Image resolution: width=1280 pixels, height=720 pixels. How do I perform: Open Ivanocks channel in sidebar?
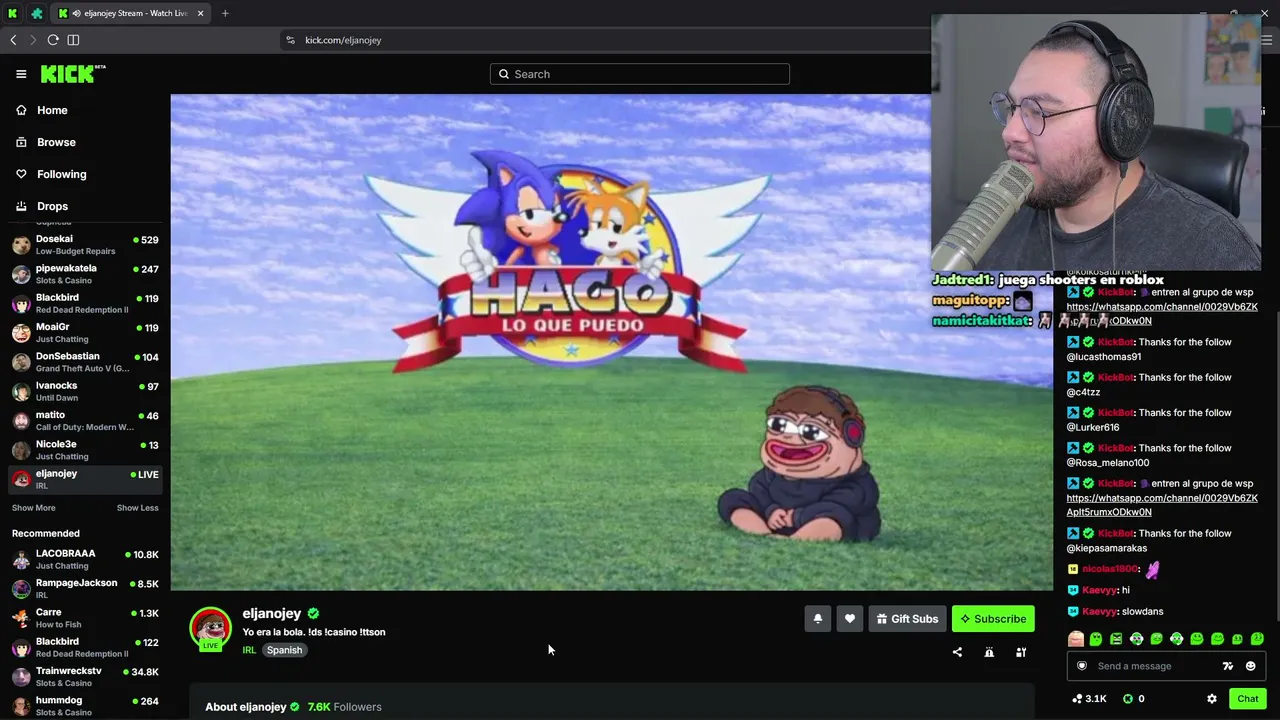pyautogui.click(x=84, y=391)
